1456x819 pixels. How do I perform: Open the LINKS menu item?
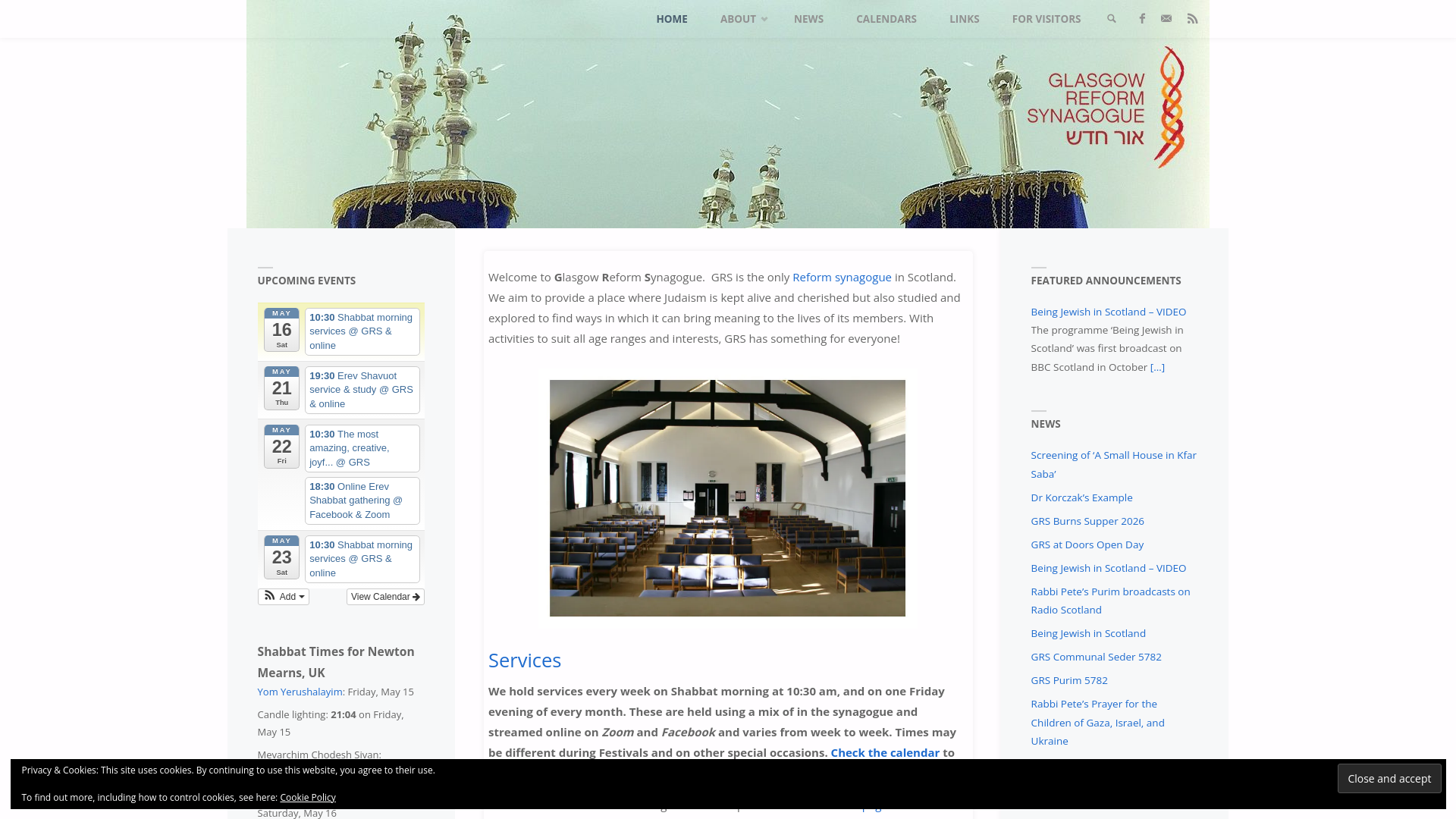pos(965,19)
